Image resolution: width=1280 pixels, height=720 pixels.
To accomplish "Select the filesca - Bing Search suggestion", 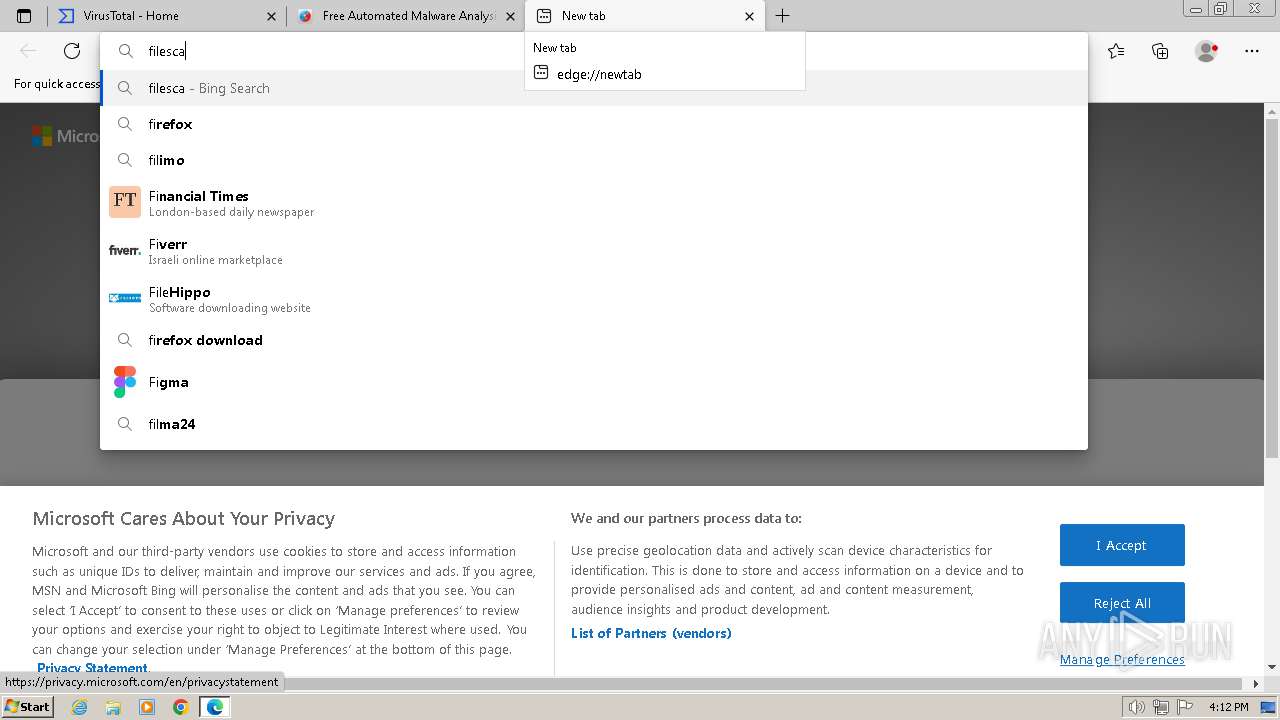I will coord(594,88).
